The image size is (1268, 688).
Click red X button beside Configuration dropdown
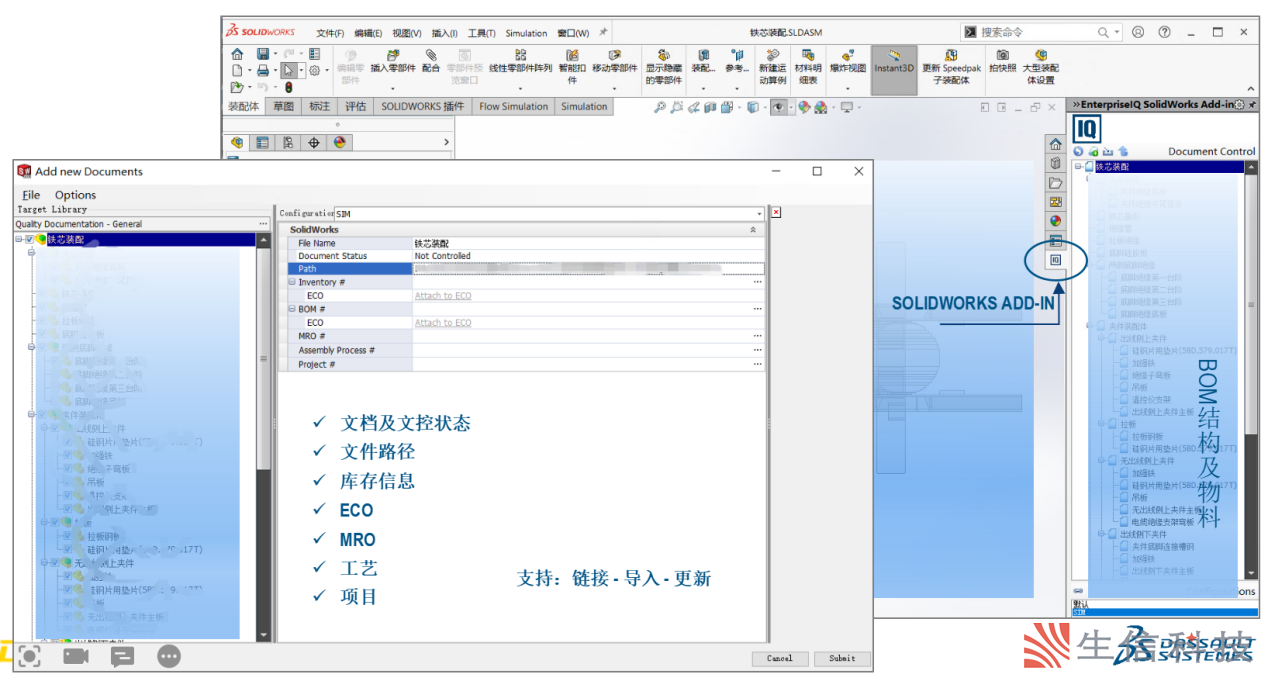coord(775,213)
